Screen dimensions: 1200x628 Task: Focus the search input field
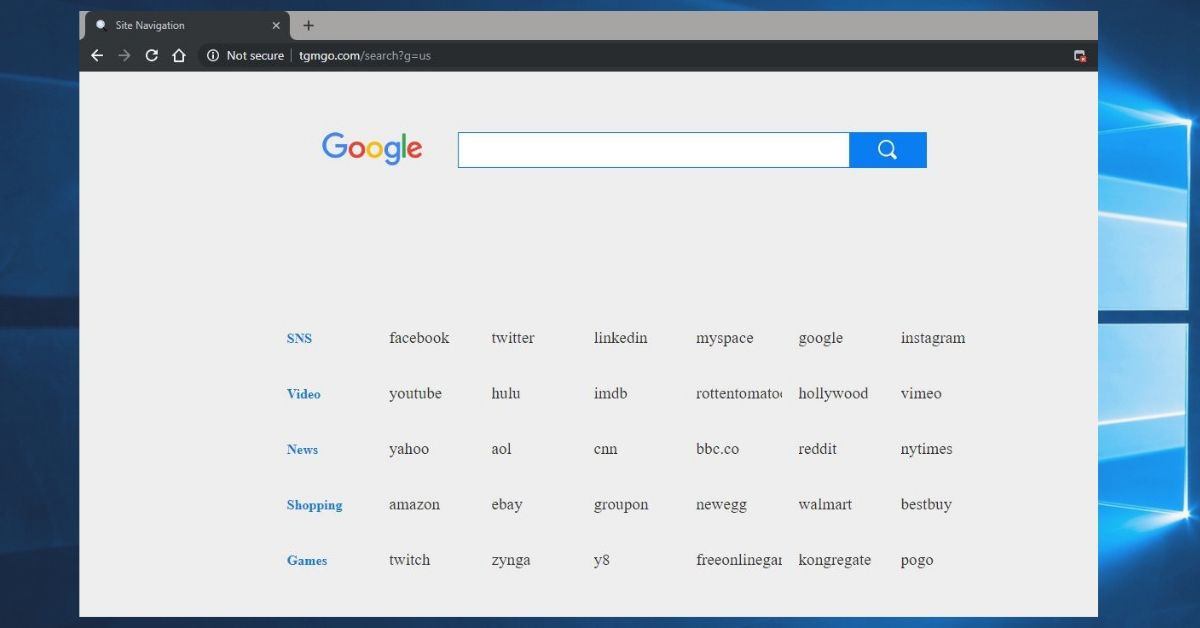pos(654,150)
